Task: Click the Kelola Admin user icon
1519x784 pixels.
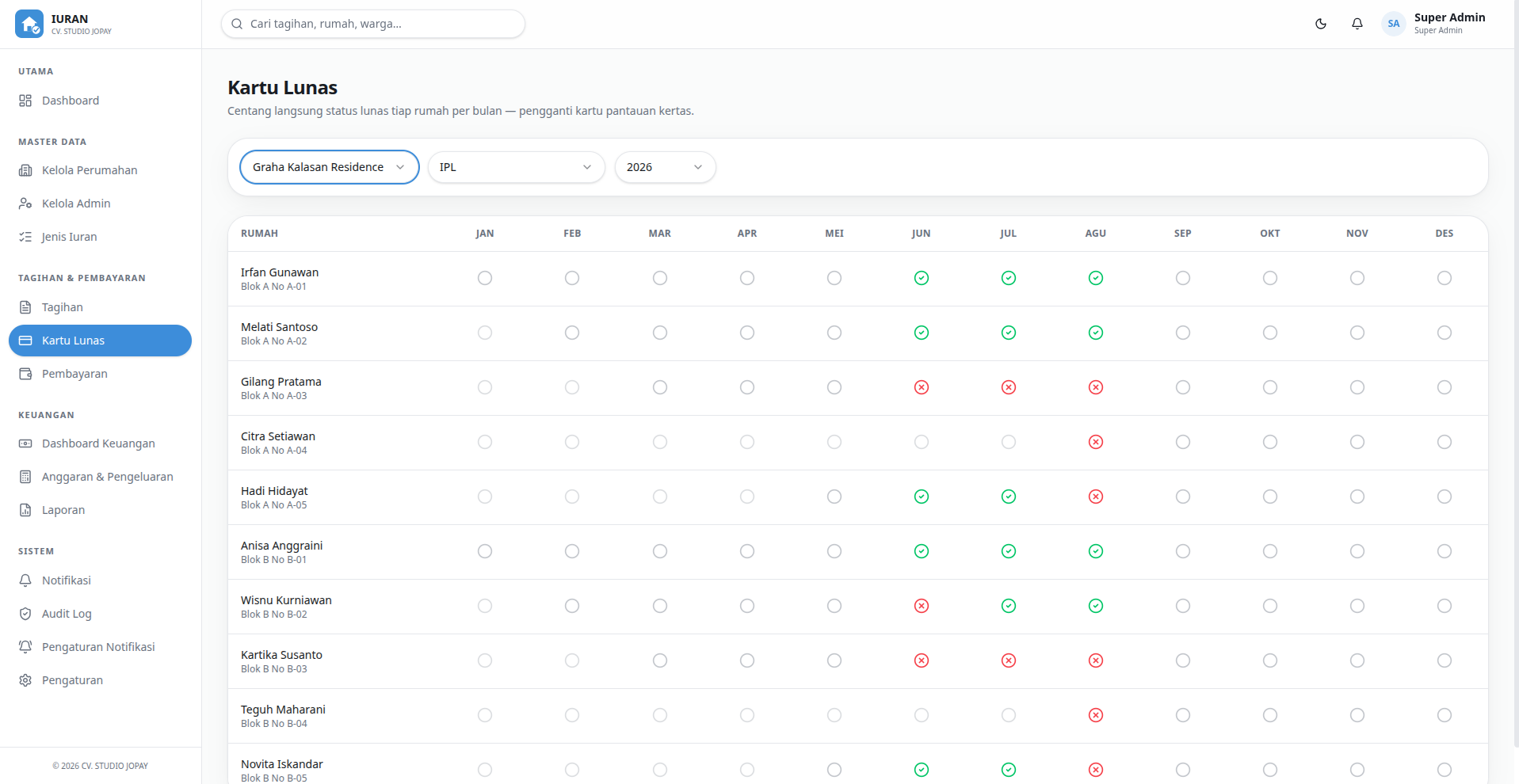Action: (x=25, y=204)
